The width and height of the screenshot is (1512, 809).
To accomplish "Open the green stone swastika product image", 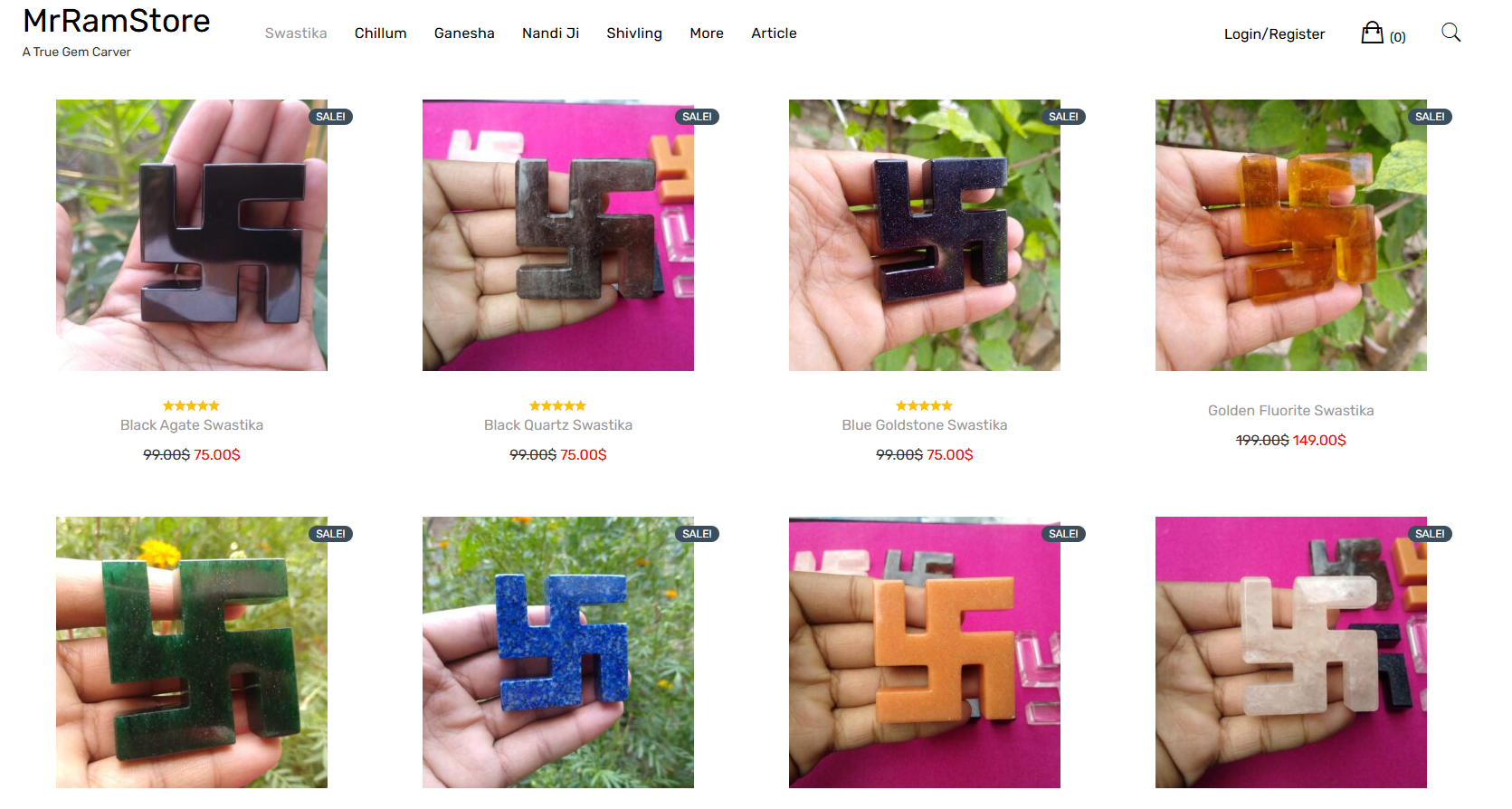I will [192, 652].
